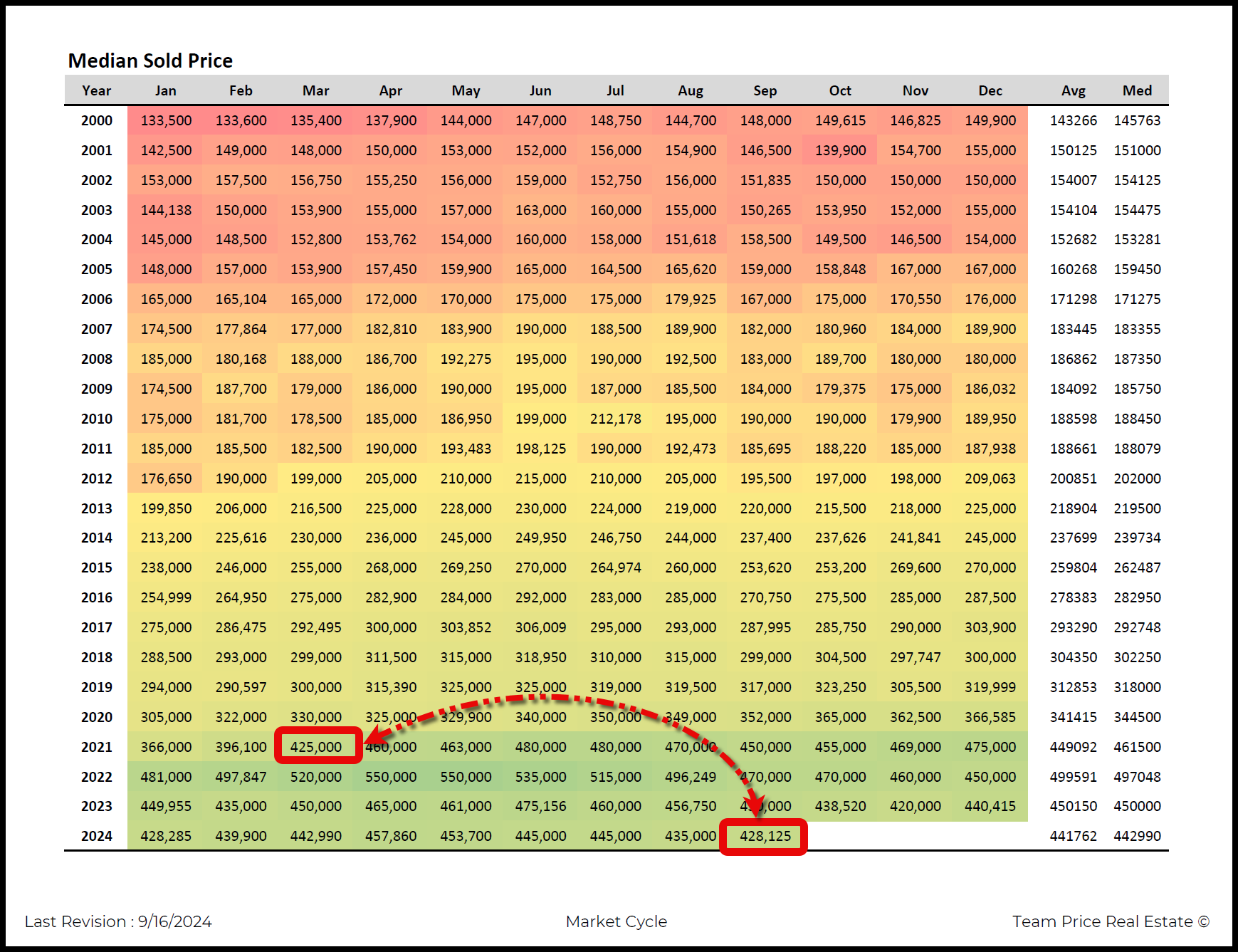1238x952 pixels.
Task: Click the highlighted 425,000 cell for March 2021
Action: 316,747
